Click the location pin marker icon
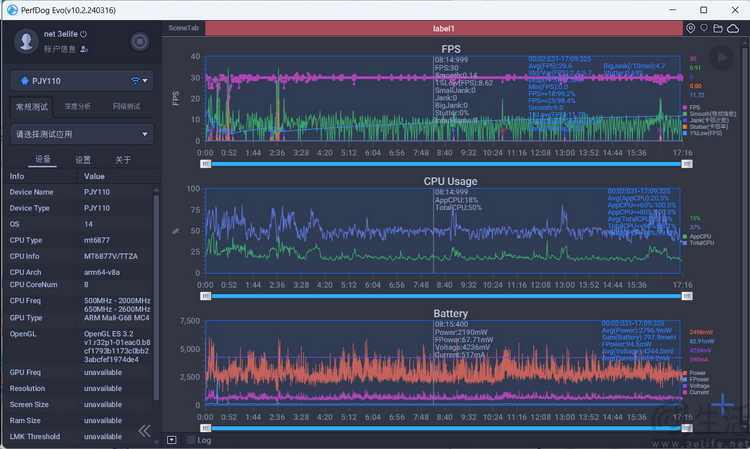The width and height of the screenshot is (750, 449). pos(690,29)
